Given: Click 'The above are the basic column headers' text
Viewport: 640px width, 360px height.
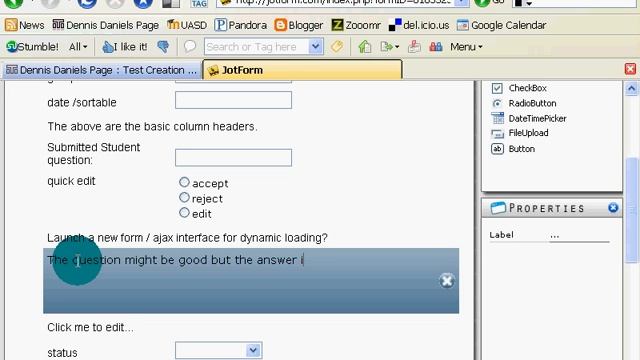Looking at the screenshot, I should pyautogui.click(x=152, y=127).
